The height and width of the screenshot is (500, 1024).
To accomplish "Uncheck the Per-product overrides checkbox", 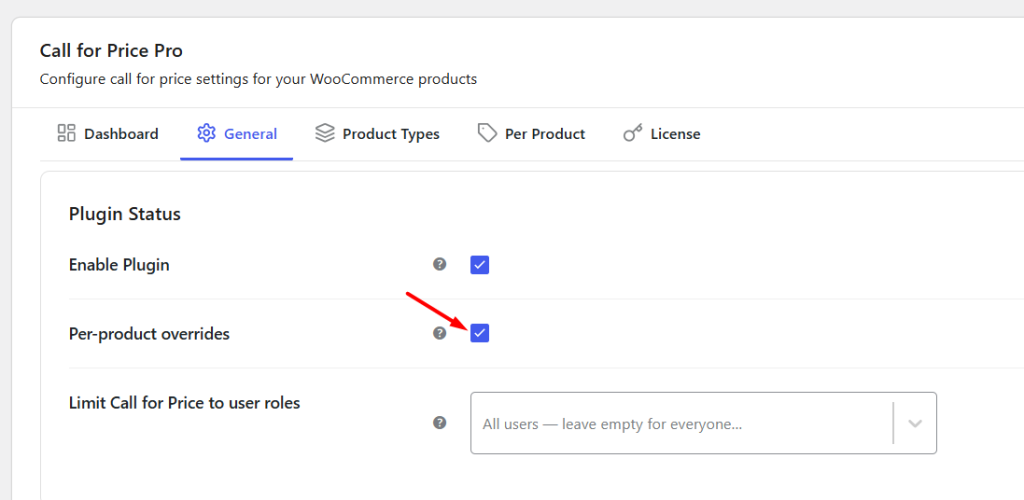I will (479, 334).
